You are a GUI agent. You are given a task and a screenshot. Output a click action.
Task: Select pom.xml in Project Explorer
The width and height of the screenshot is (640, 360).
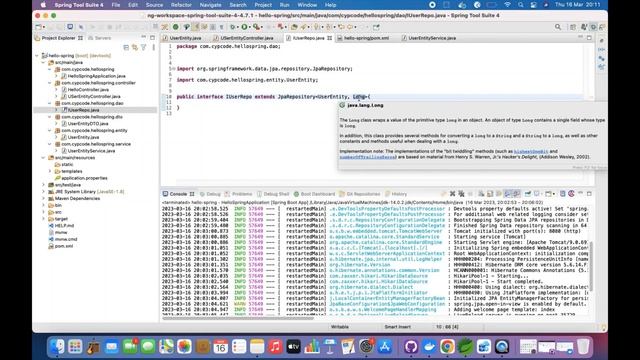click(x=60, y=246)
